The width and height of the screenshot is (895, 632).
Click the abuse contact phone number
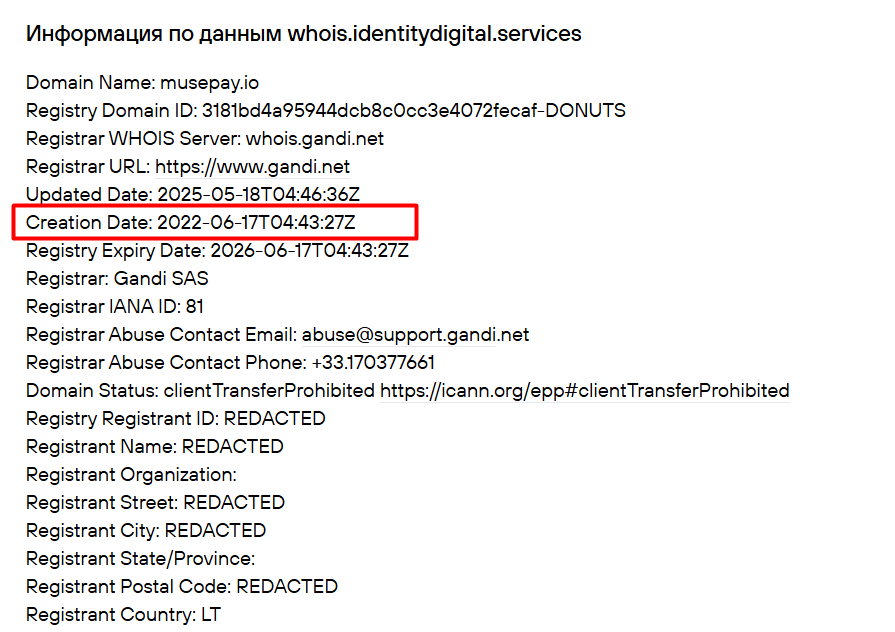(x=373, y=363)
